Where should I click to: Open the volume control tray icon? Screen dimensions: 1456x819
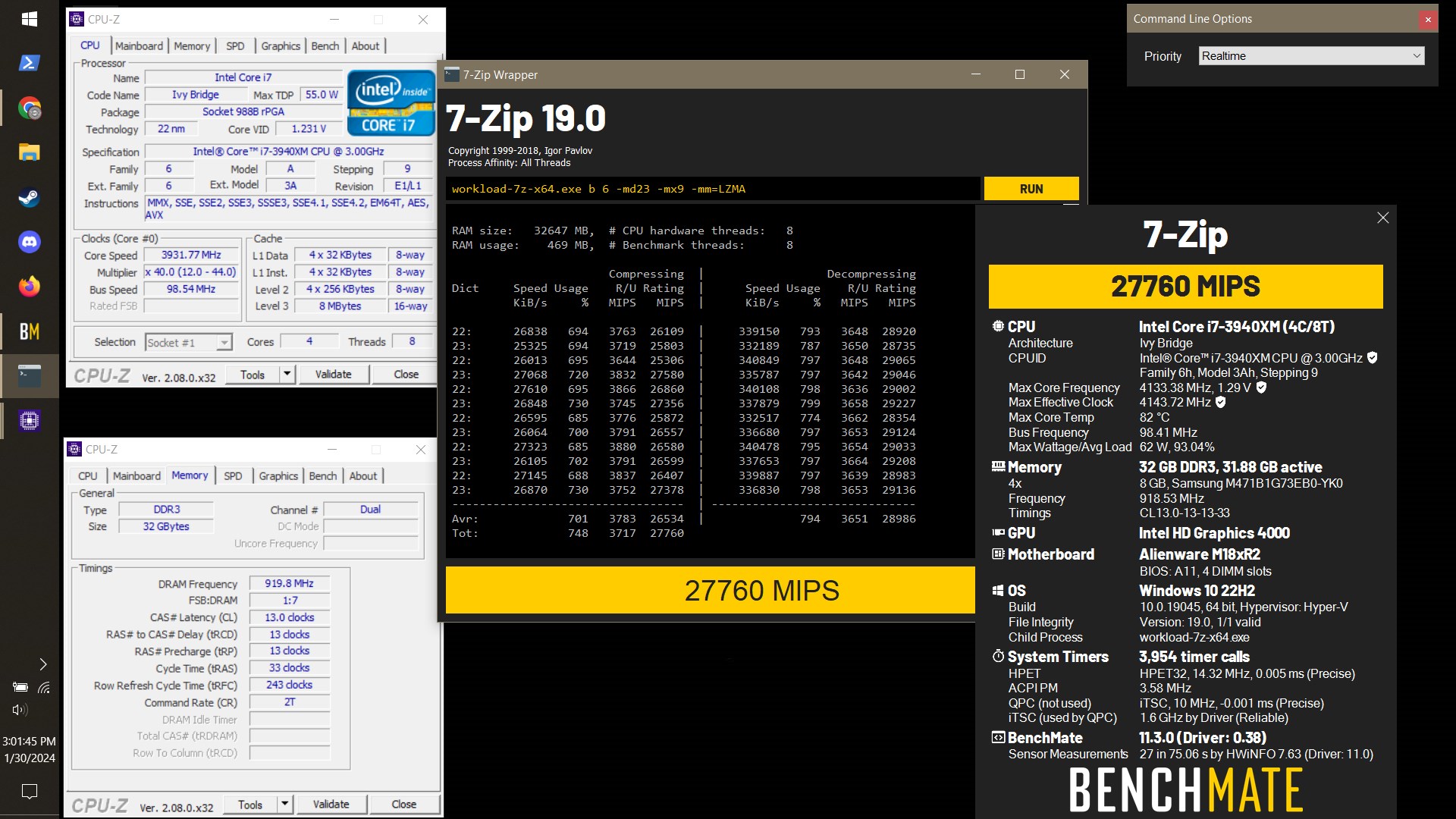(x=20, y=710)
